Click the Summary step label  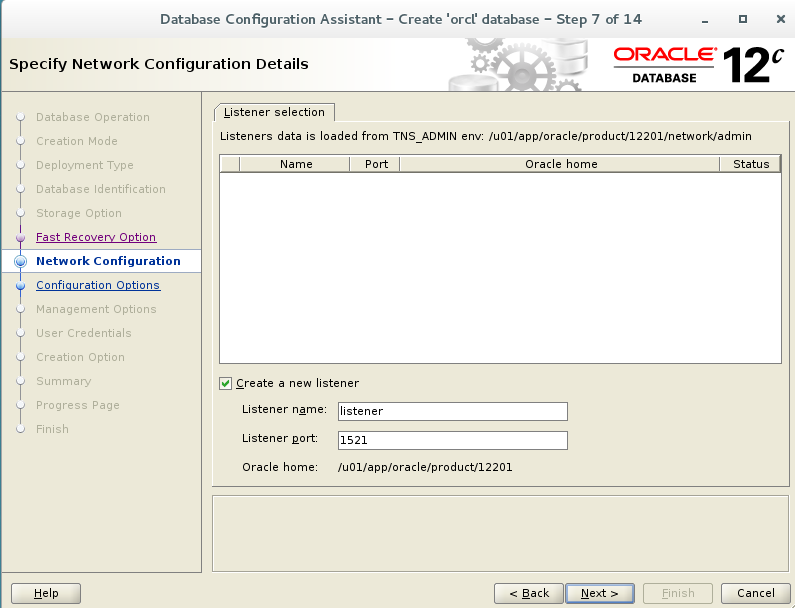tap(63, 381)
